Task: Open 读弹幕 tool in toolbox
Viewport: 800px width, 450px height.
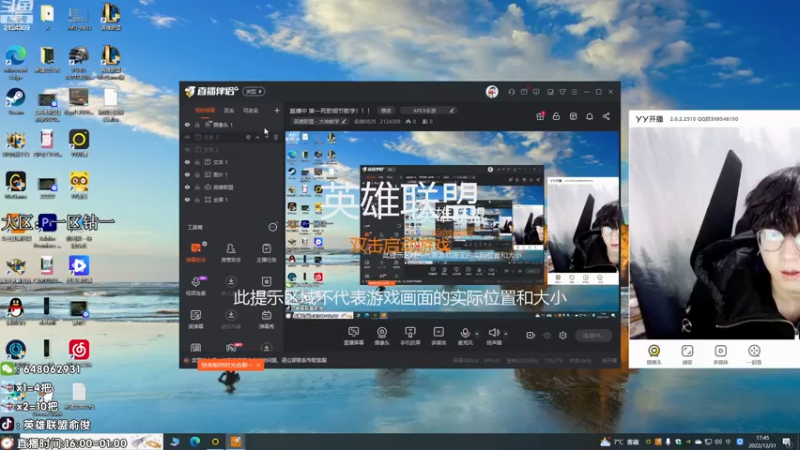Action: pyautogui.click(x=196, y=319)
